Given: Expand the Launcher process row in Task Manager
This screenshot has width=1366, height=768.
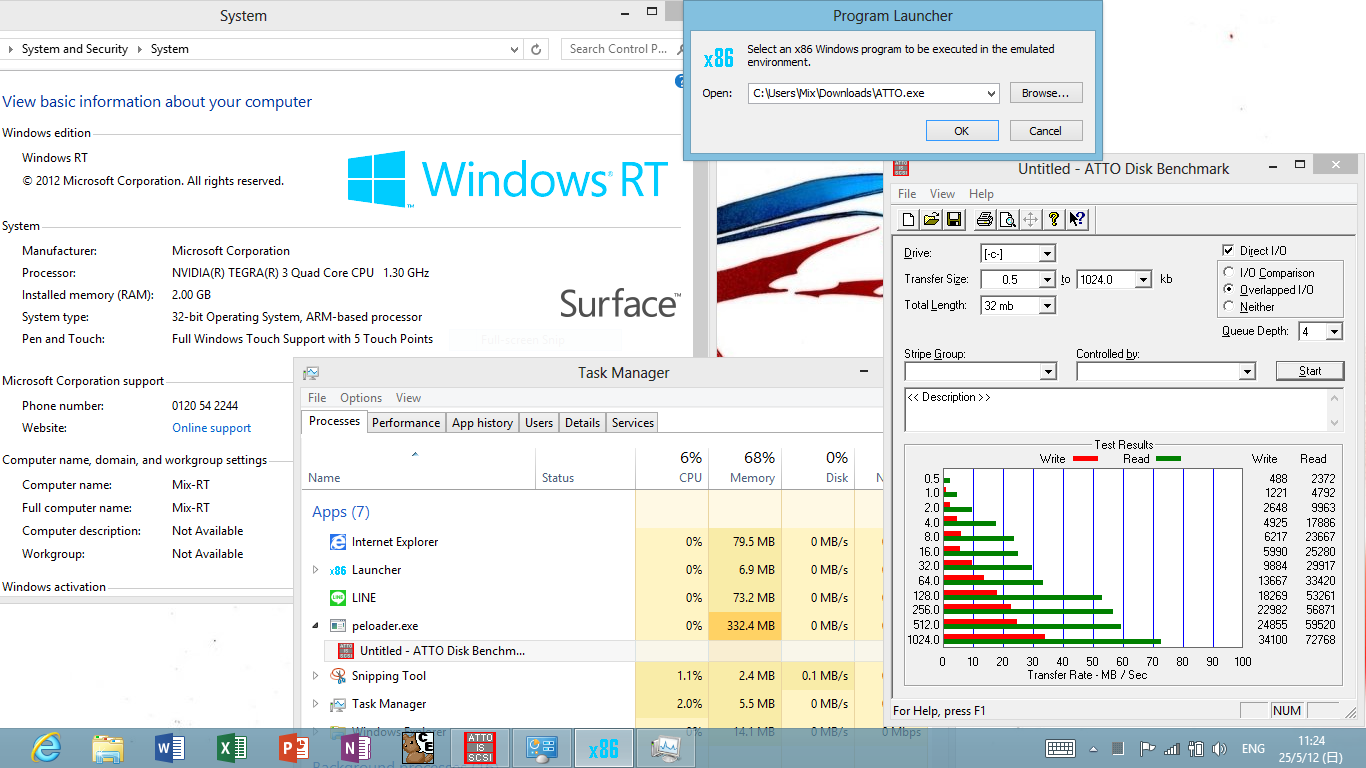Looking at the screenshot, I should 316,570.
